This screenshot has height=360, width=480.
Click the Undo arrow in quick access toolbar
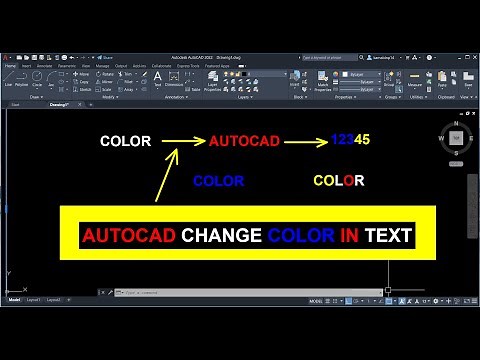tap(72, 58)
